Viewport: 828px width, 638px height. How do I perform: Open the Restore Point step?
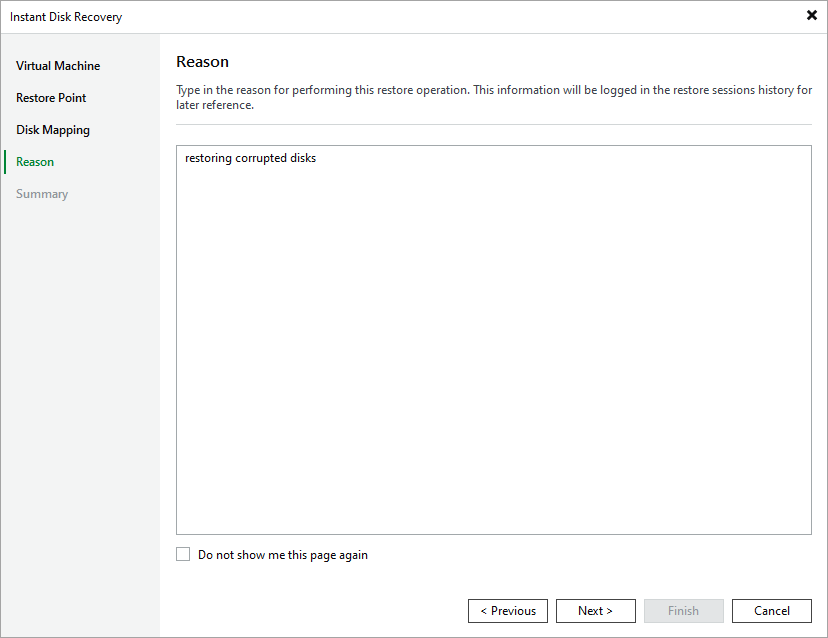click(51, 98)
